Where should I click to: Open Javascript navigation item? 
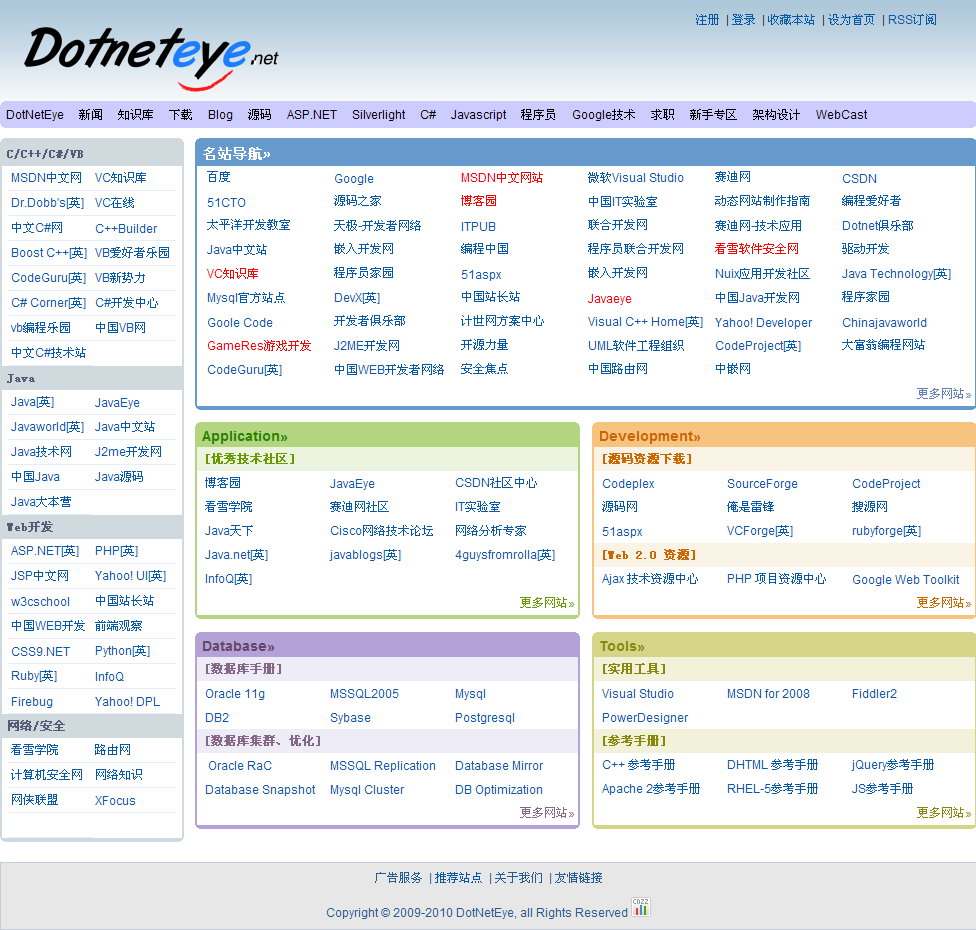coord(478,115)
